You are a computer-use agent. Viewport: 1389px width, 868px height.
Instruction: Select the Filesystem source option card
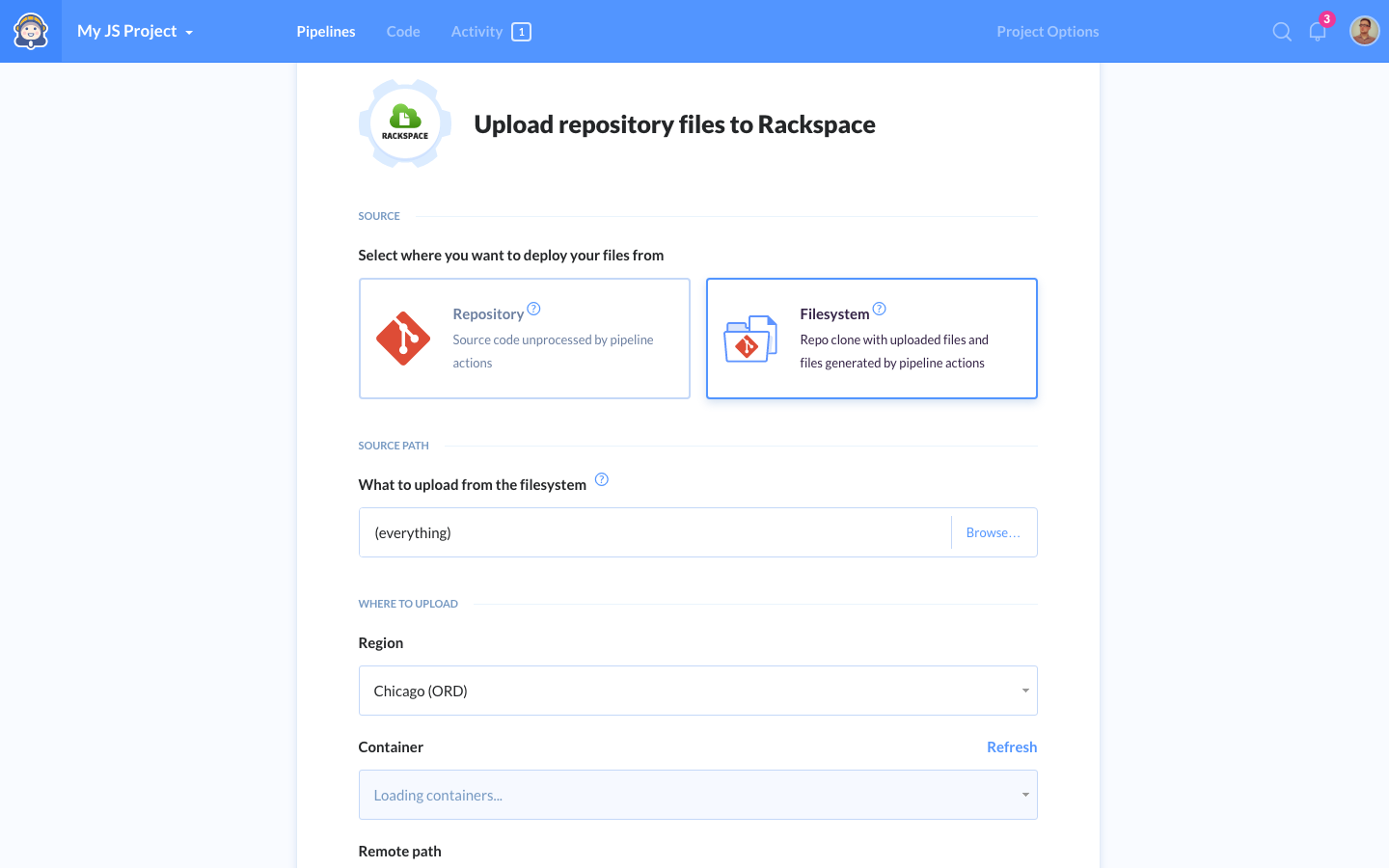pos(872,339)
